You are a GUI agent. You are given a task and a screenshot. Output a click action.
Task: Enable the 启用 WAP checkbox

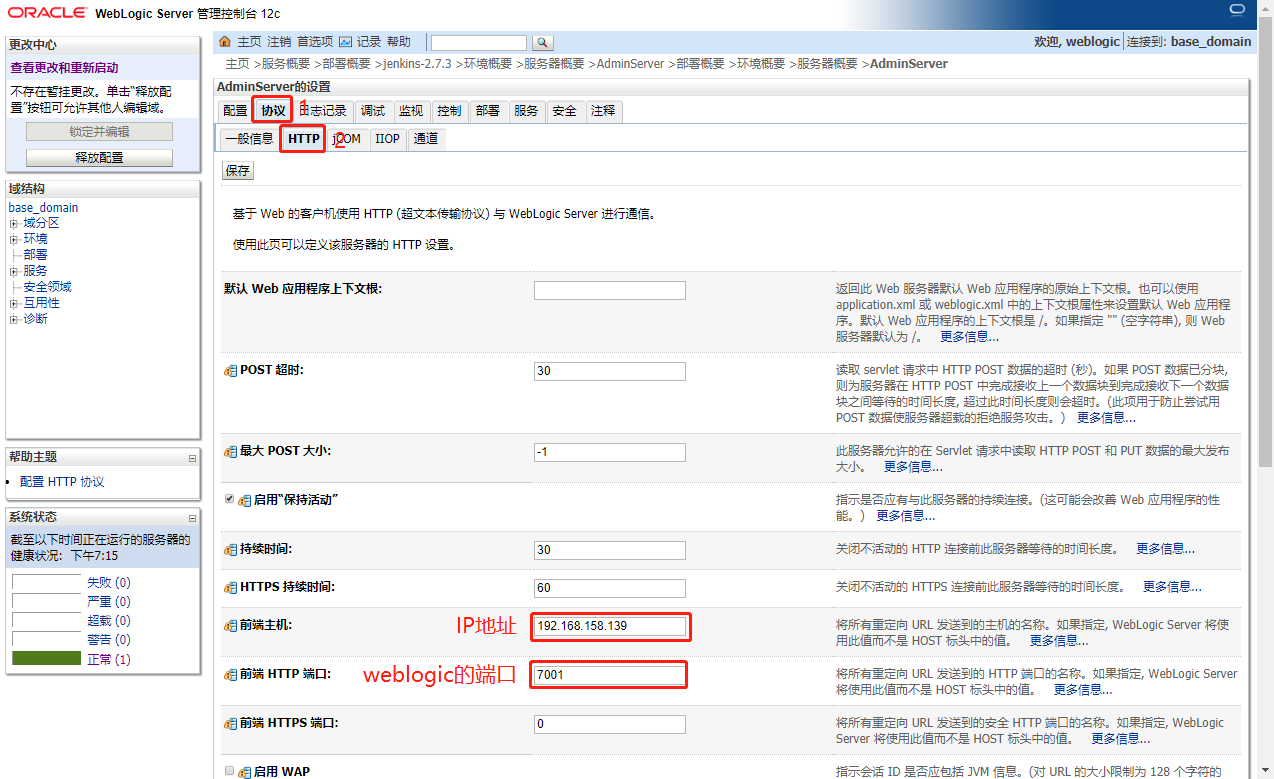[x=229, y=771]
